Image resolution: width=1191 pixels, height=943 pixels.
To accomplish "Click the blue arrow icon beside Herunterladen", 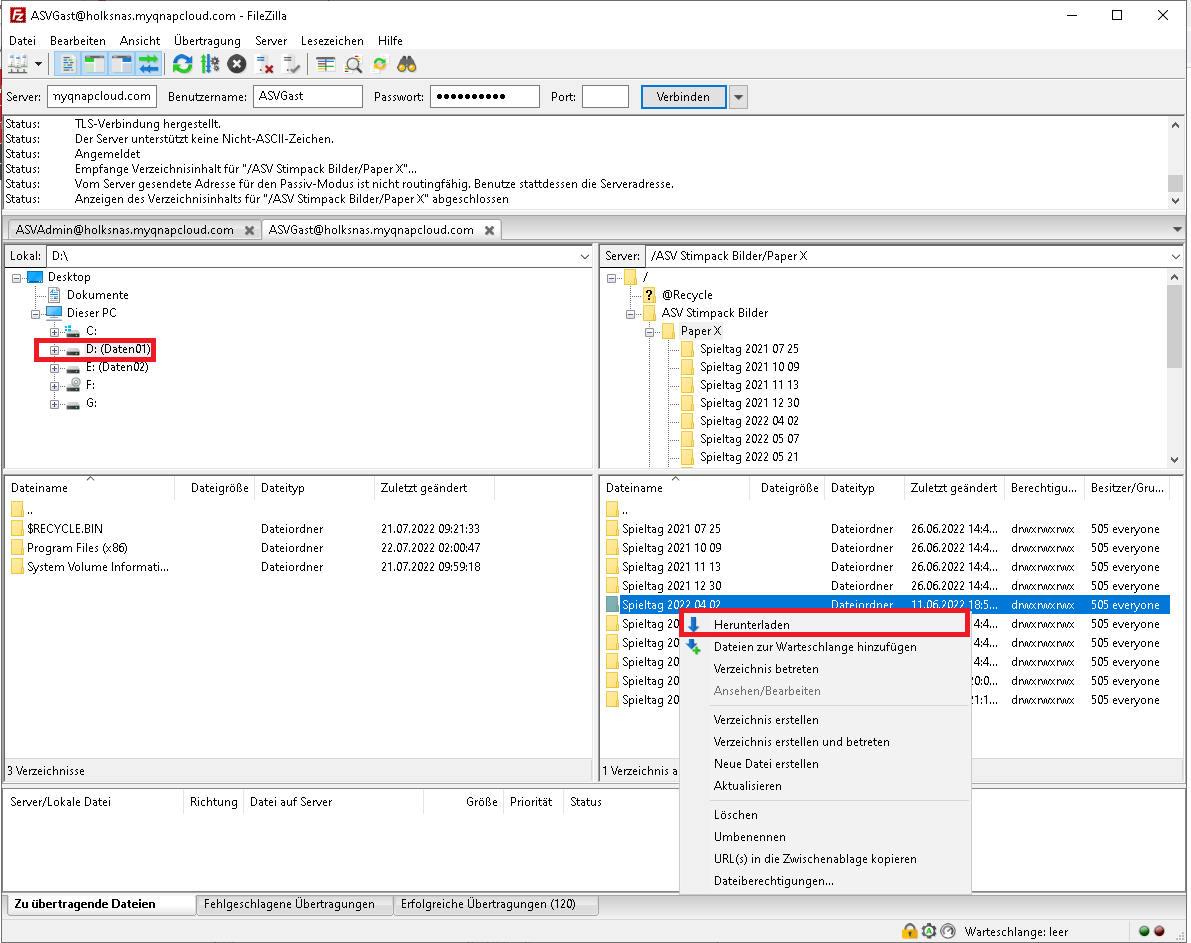I will [x=693, y=625].
